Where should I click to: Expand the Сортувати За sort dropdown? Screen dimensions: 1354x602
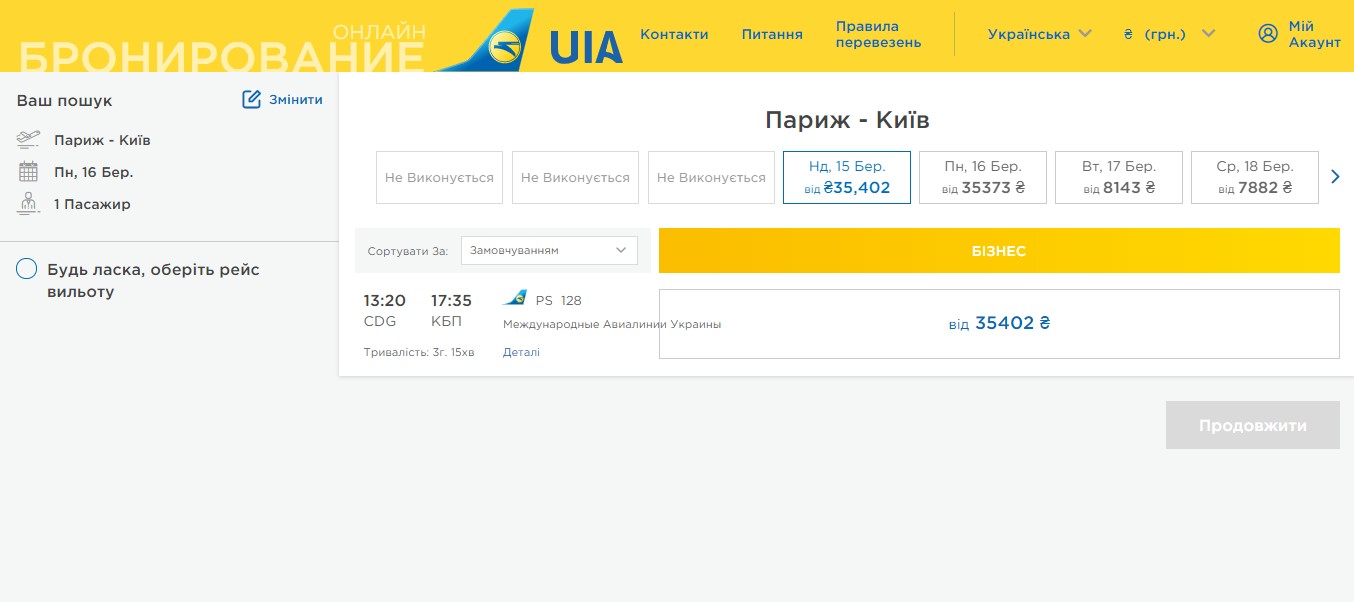pos(548,250)
